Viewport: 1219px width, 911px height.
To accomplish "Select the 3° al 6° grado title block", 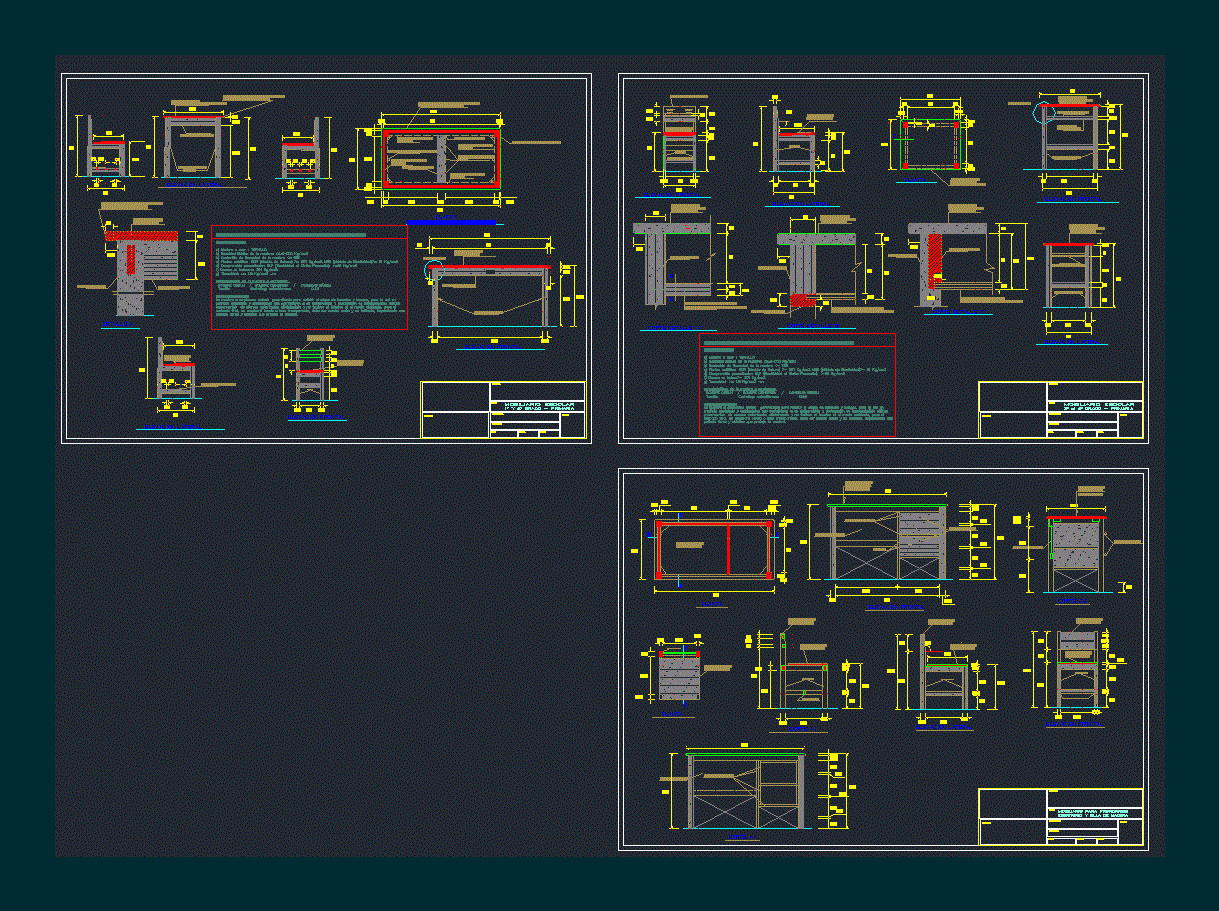I will pyautogui.click(x=1061, y=409).
